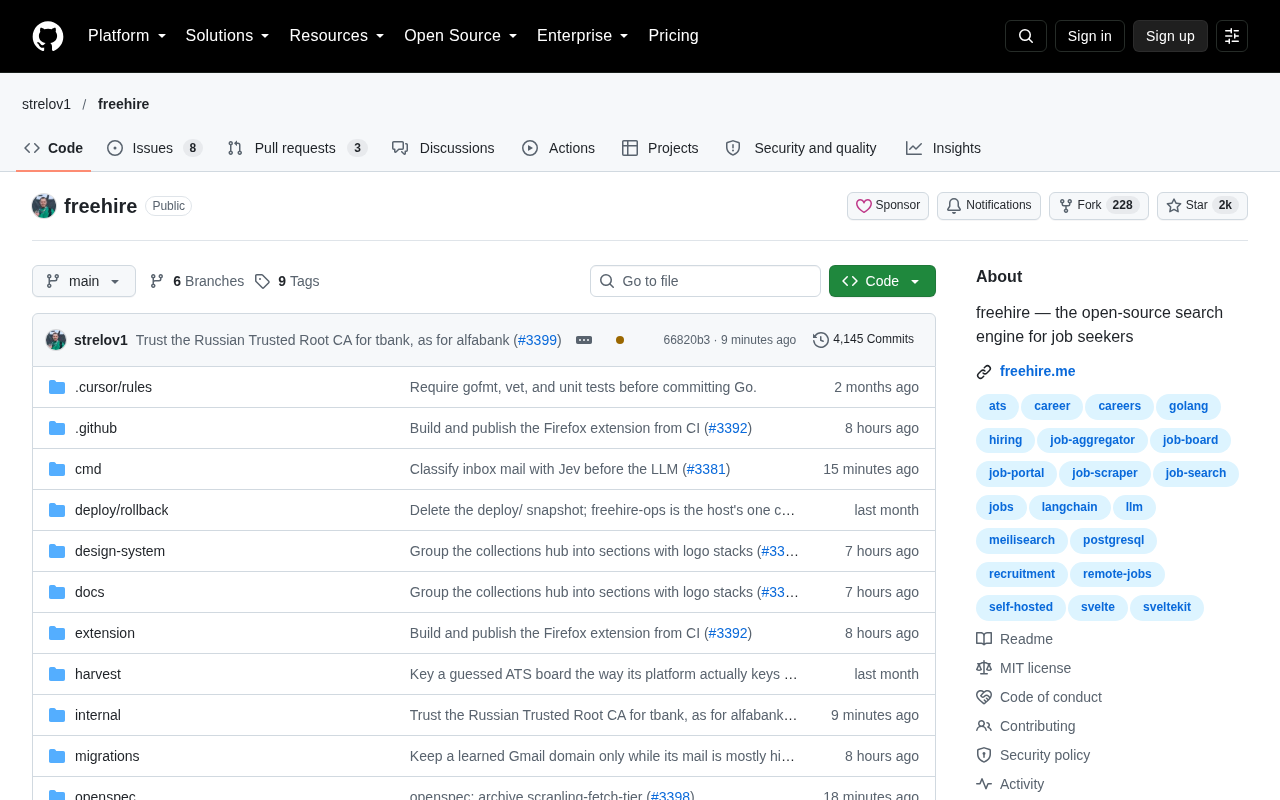Open the 4,145 Commits history link
This screenshot has width=1280, height=800.
[x=863, y=340]
